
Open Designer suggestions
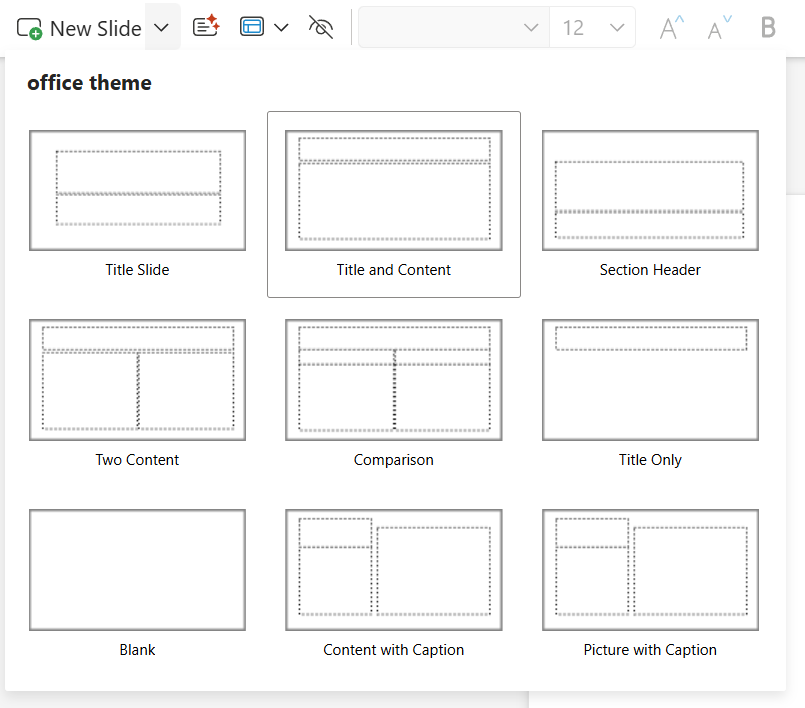click(206, 27)
